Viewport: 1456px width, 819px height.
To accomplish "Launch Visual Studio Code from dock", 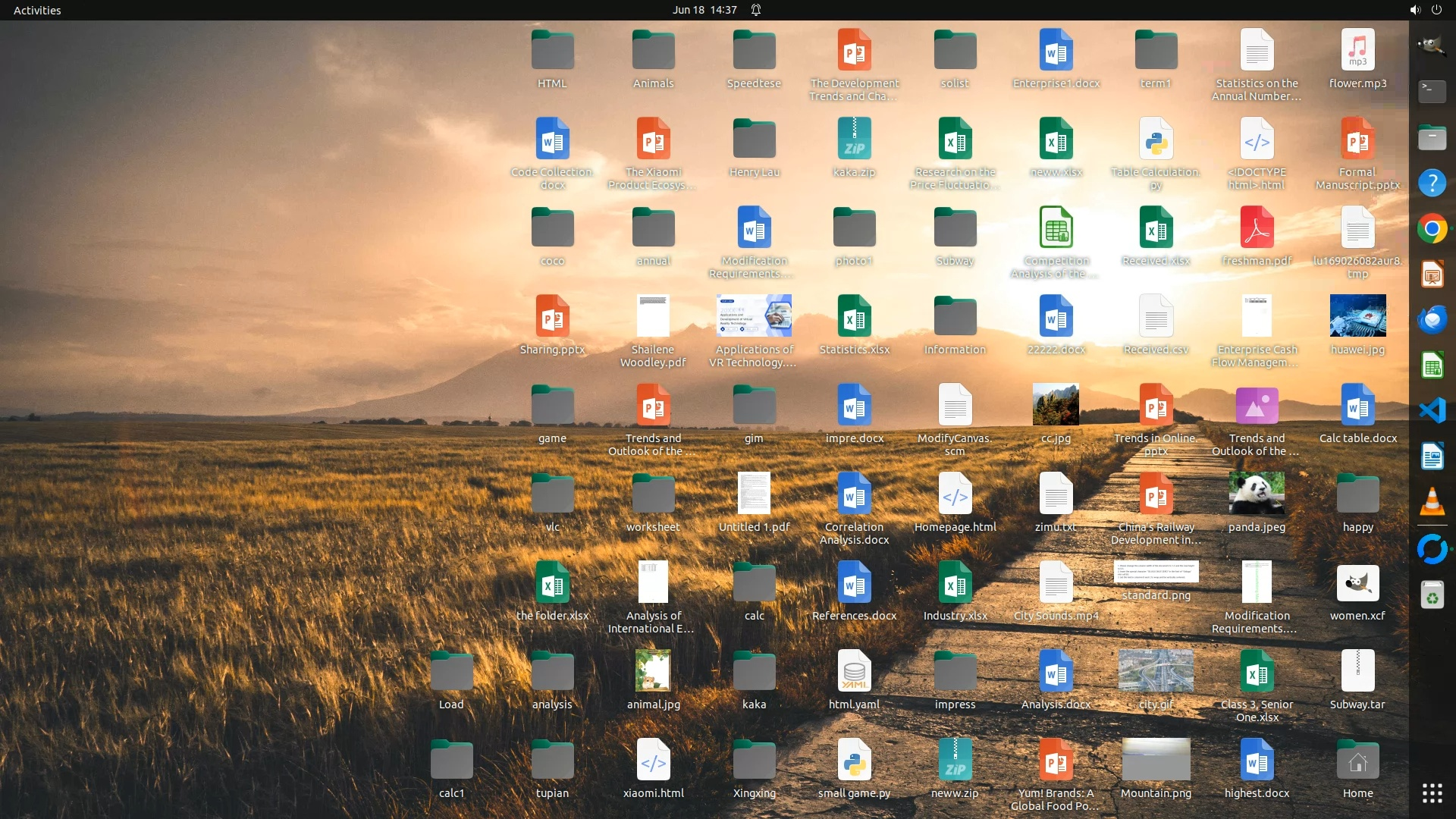I will (1432, 411).
